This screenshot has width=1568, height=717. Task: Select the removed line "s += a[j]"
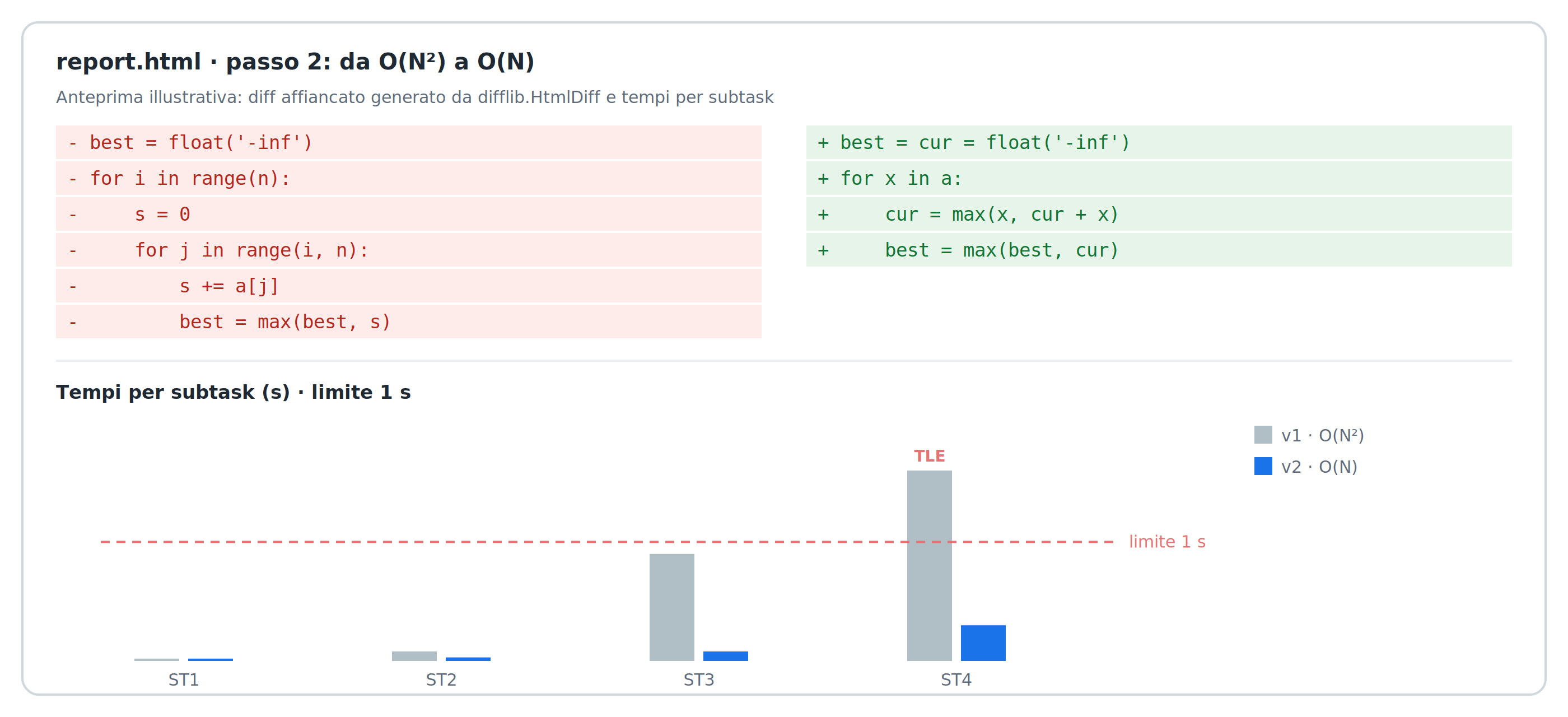coord(408,286)
